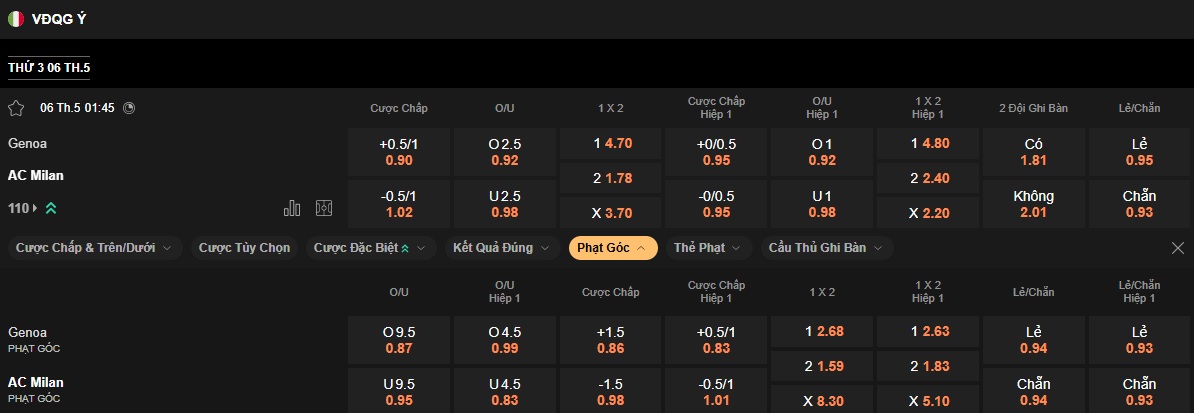This screenshot has height=413, width=1194.
Task: Open match statistics bar chart icon
Action: [292, 208]
